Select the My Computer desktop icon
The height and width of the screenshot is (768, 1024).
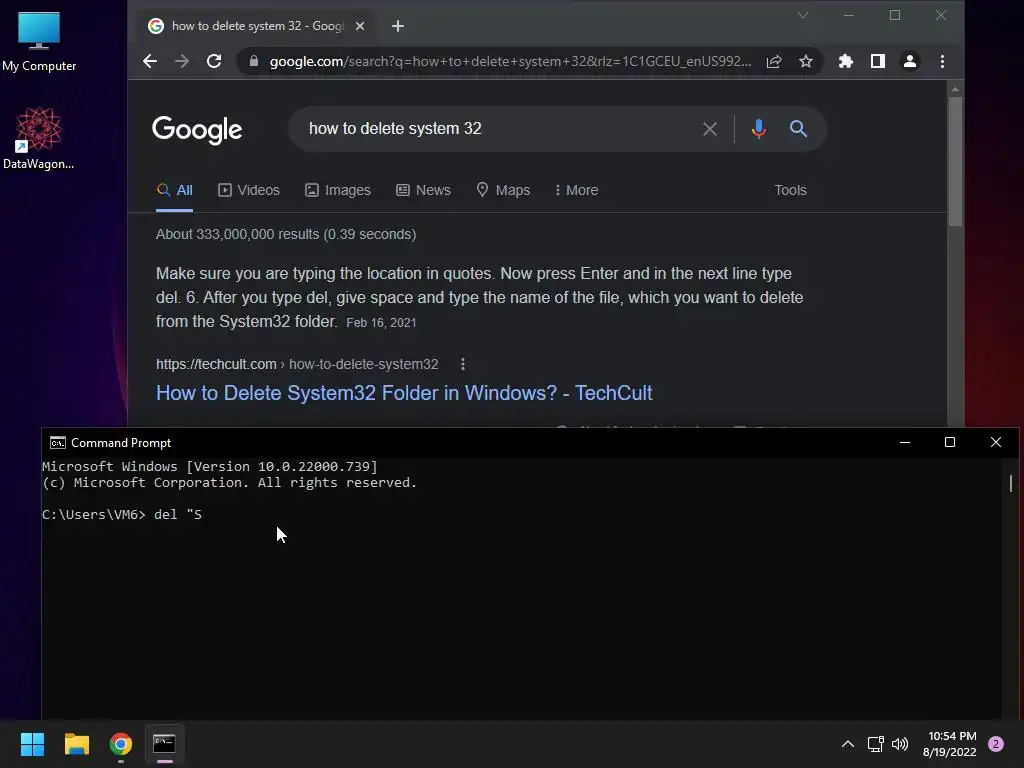click(x=39, y=41)
